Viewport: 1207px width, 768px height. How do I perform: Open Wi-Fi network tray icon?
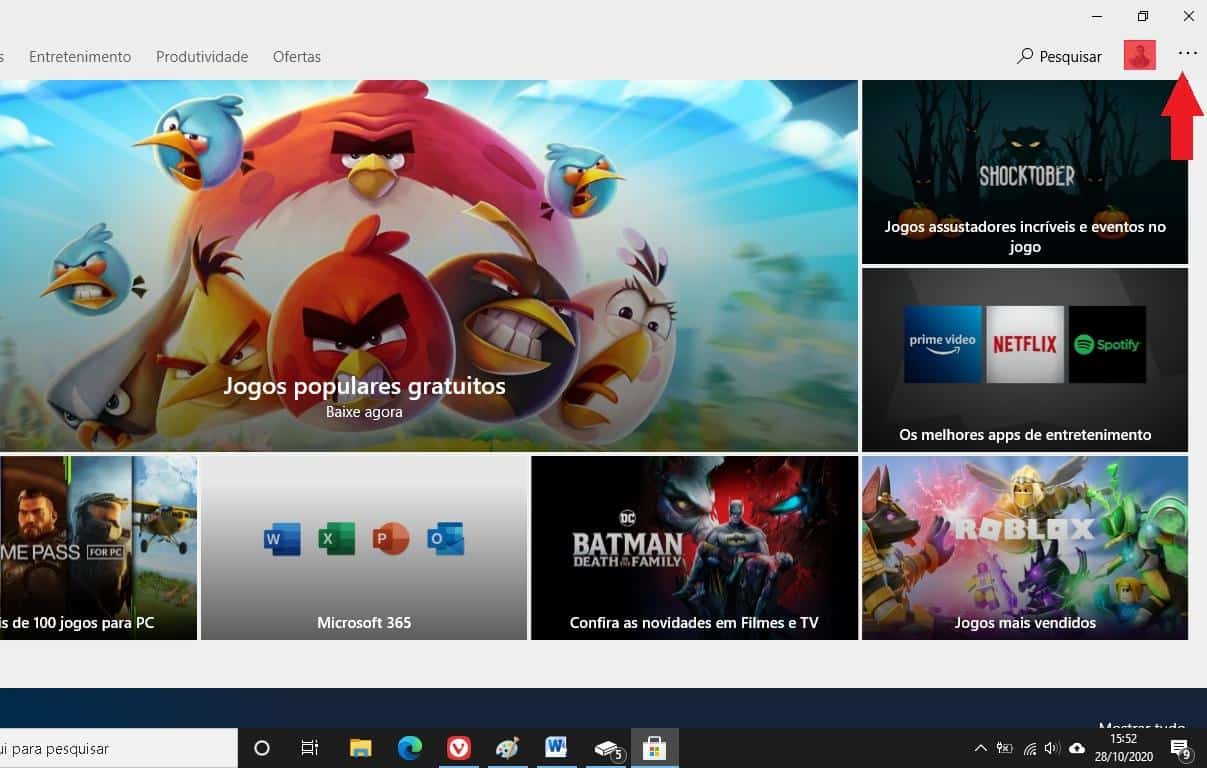click(1029, 748)
